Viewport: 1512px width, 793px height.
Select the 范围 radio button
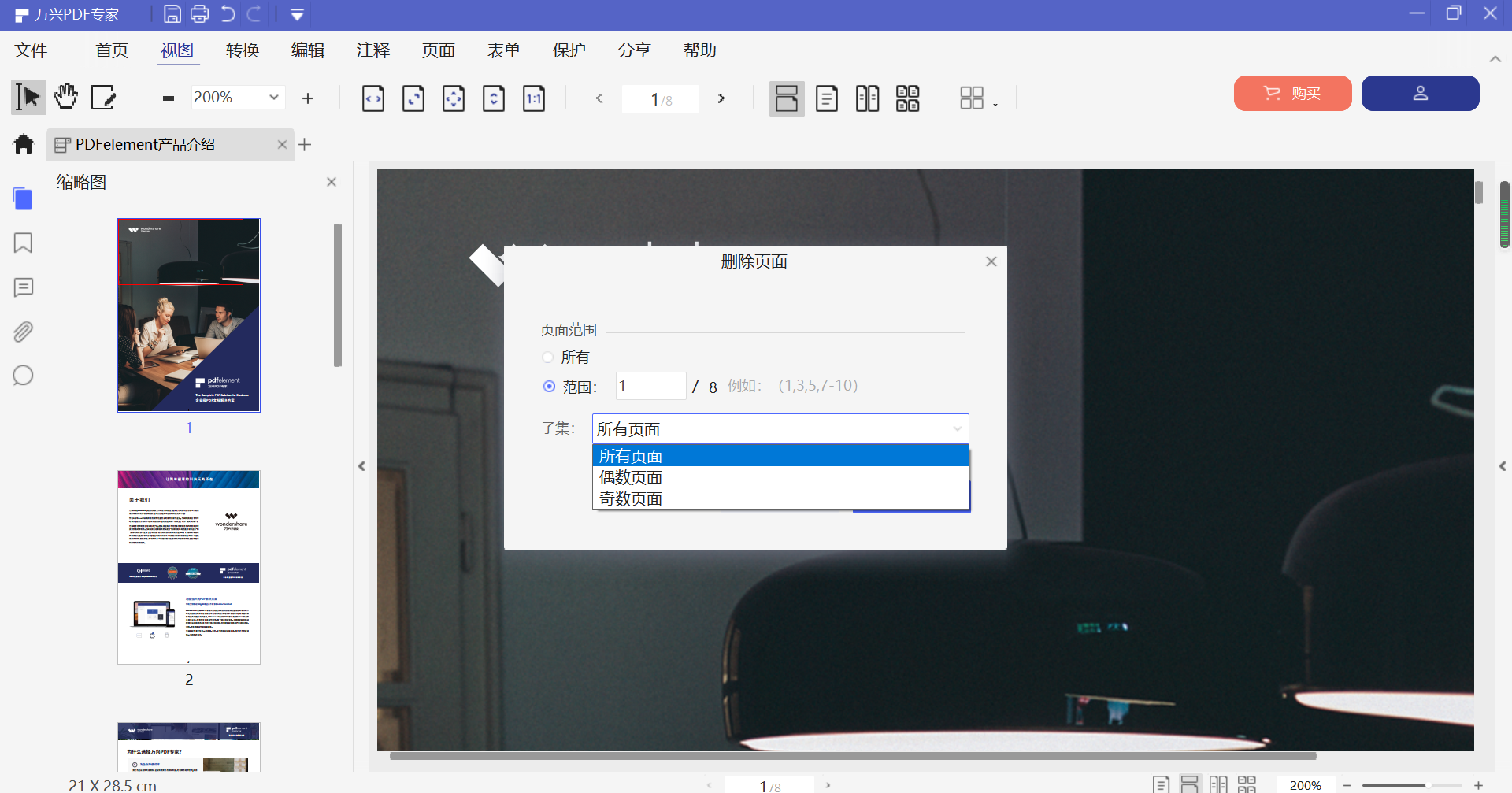coord(549,386)
